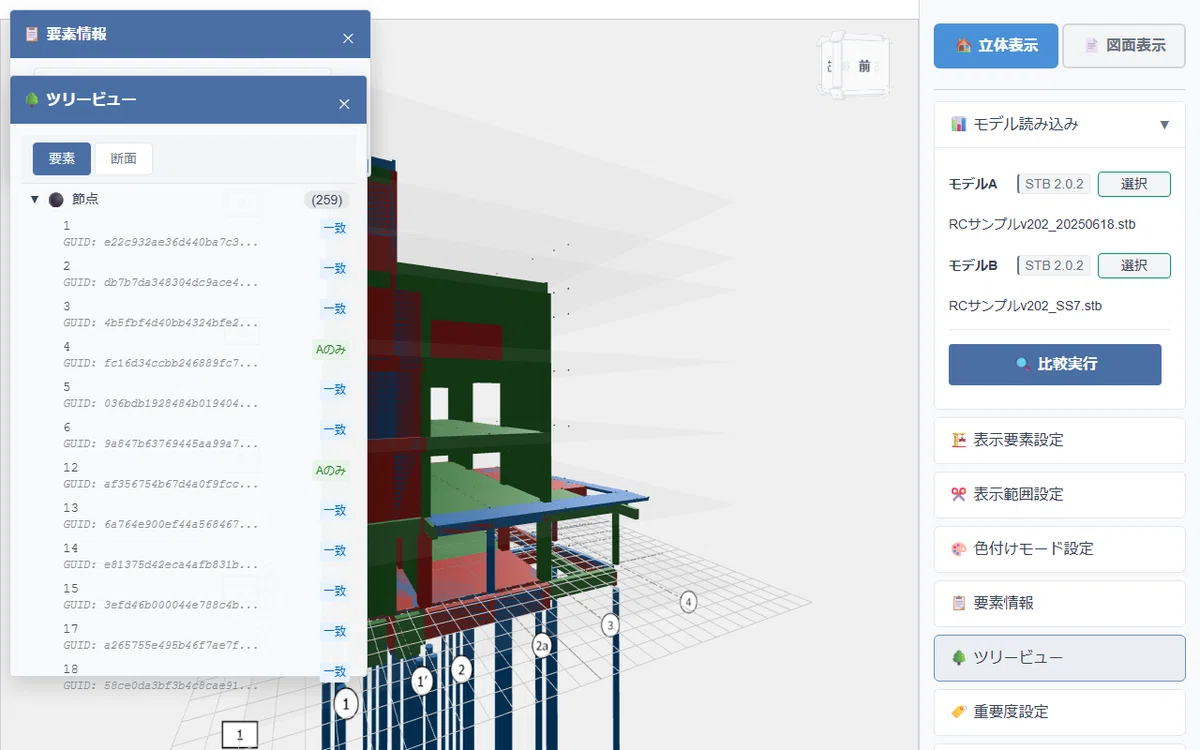The image size is (1200, 750).
Task: Click the Aのみ badge on node 12
Action: pos(330,470)
